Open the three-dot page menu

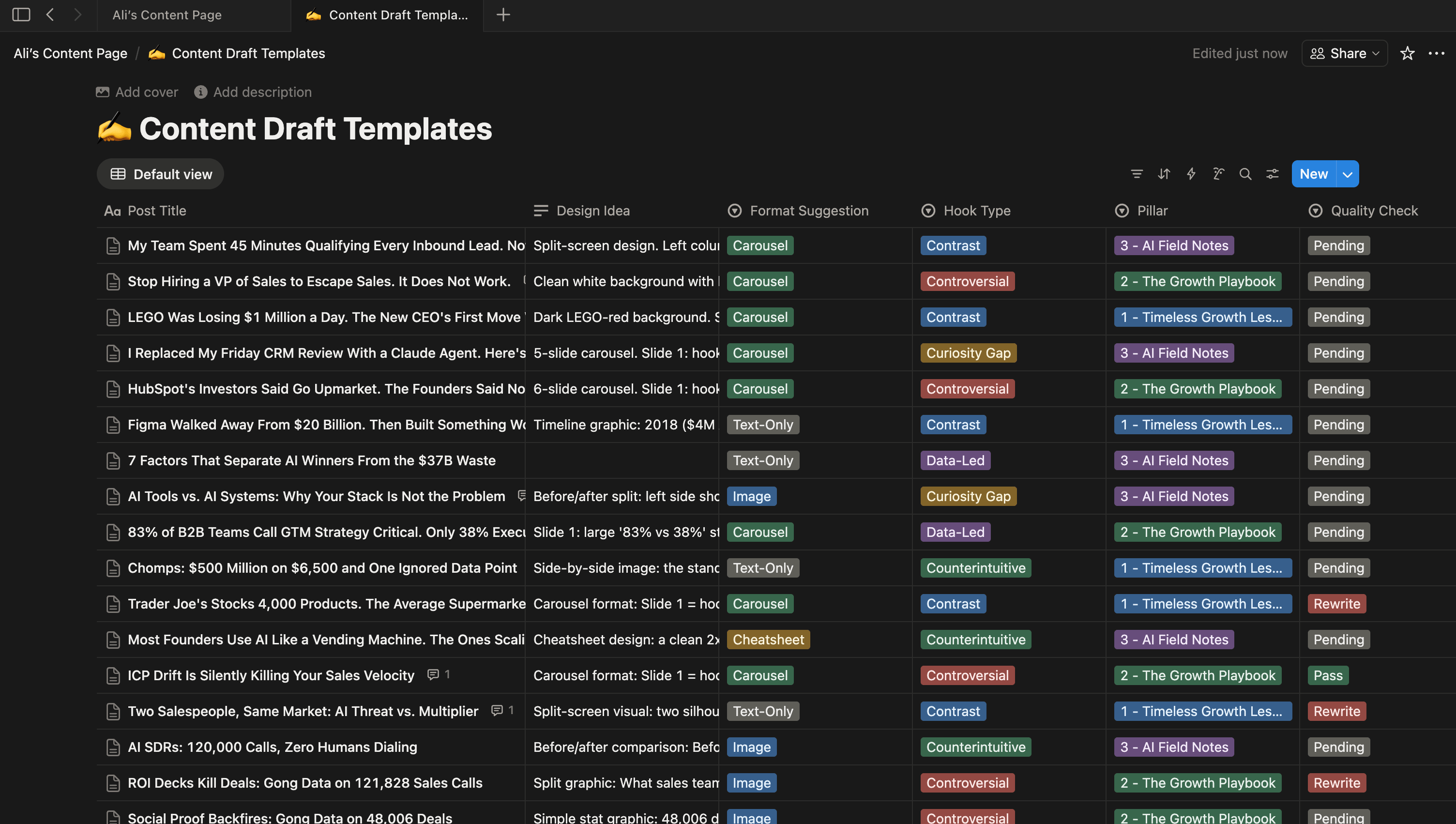coord(1436,53)
